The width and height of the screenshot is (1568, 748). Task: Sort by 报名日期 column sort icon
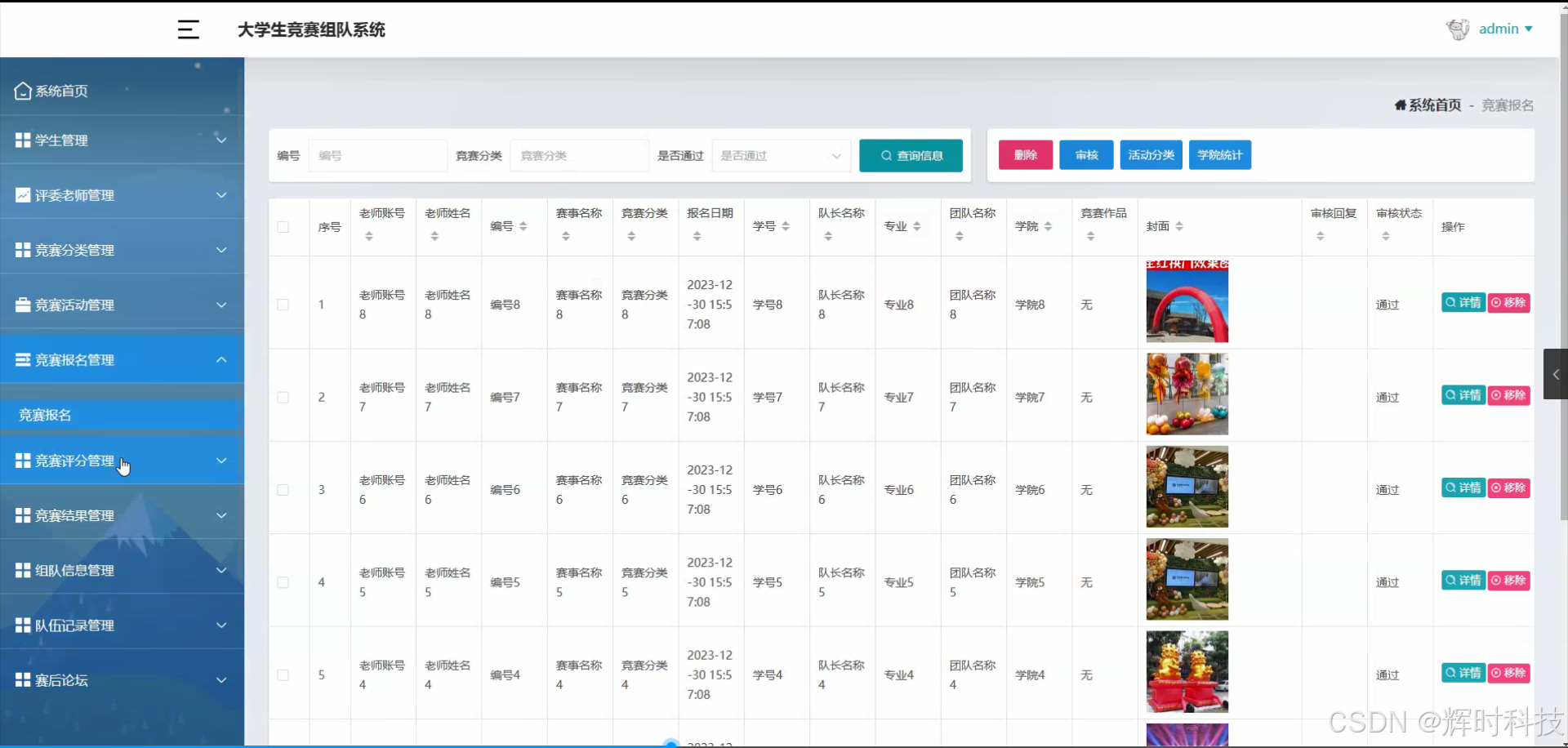[x=697, y=236]
